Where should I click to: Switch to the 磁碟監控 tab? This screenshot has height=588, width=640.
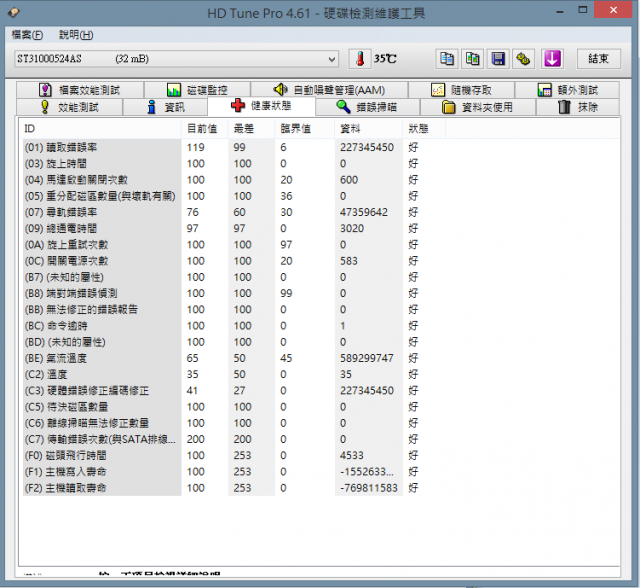point(197,90)
